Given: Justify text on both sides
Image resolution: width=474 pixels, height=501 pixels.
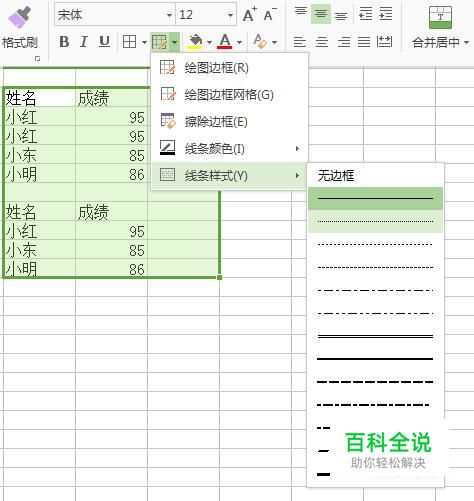Looking at the screenshot, I should pyautogui.click(x=364, y=42).
